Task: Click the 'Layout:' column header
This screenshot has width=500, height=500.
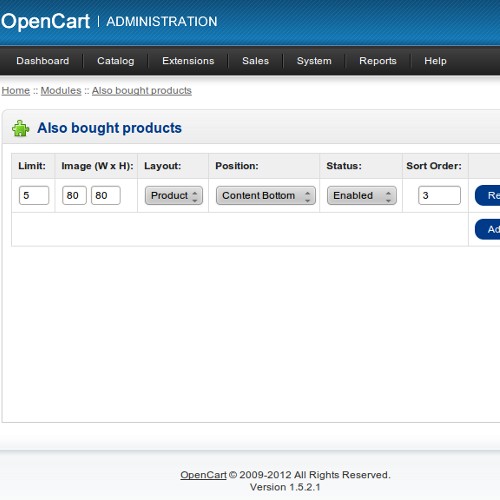Action: [163, 166]
